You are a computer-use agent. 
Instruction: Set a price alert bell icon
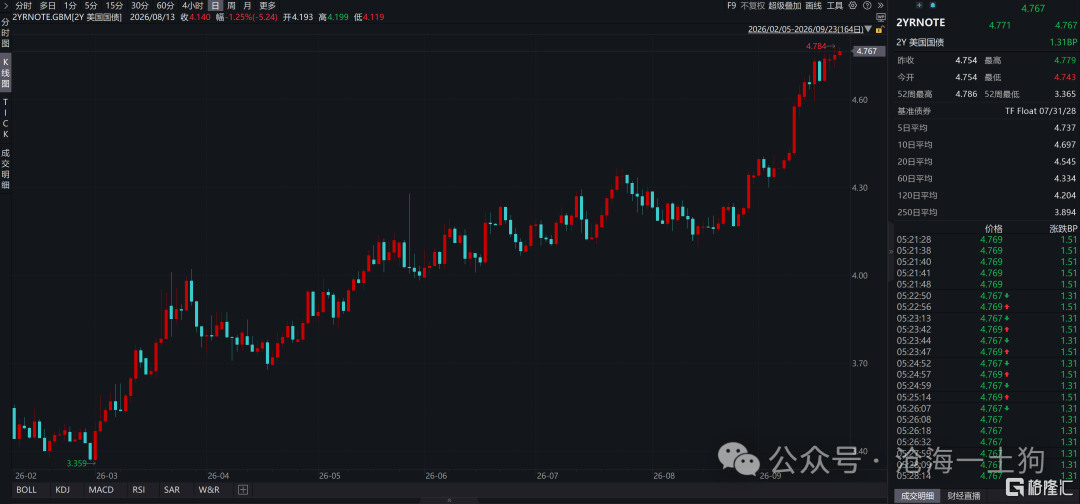pyautogui.click(x=933, y=5)
